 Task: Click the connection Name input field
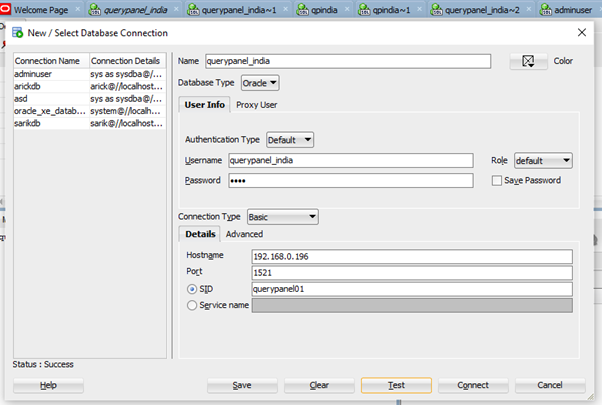pyautogui.click(x=348, y=61)
